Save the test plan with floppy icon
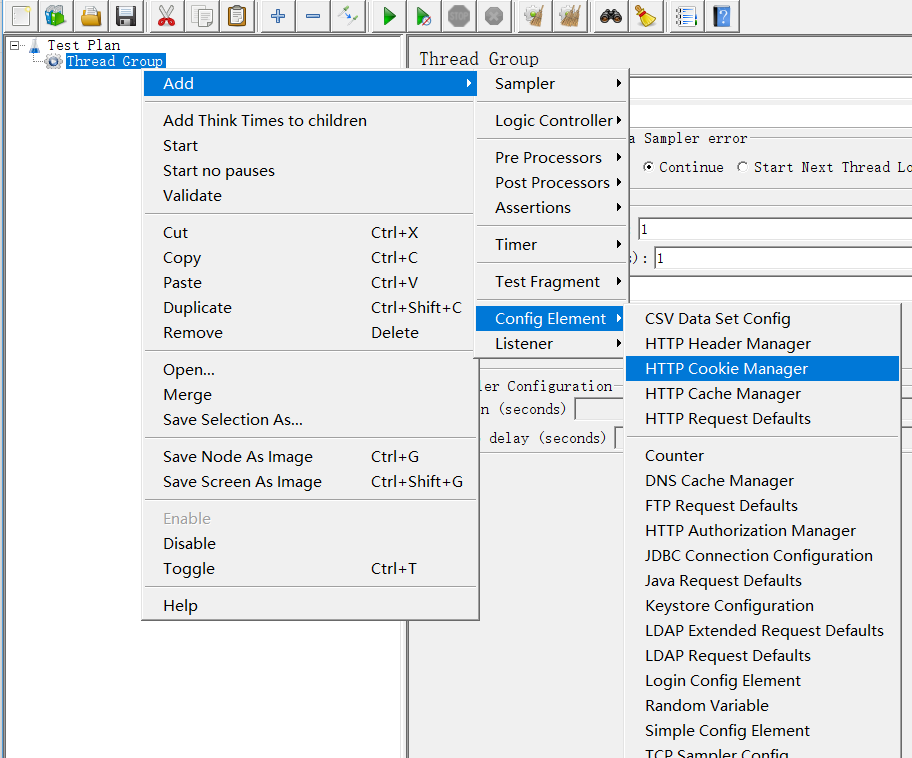The width and height of the screenshot is (912, 758). [126, 16]
